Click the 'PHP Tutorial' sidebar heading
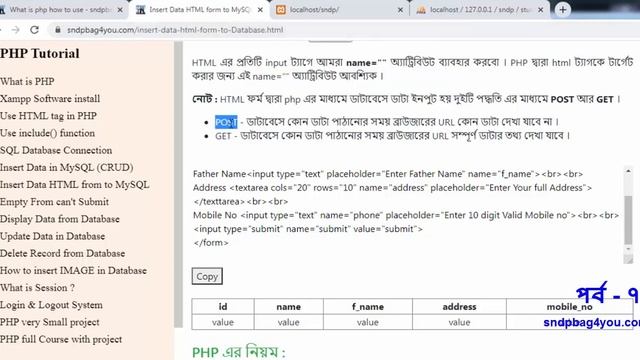640x360 pixels. tap(40, 53)
